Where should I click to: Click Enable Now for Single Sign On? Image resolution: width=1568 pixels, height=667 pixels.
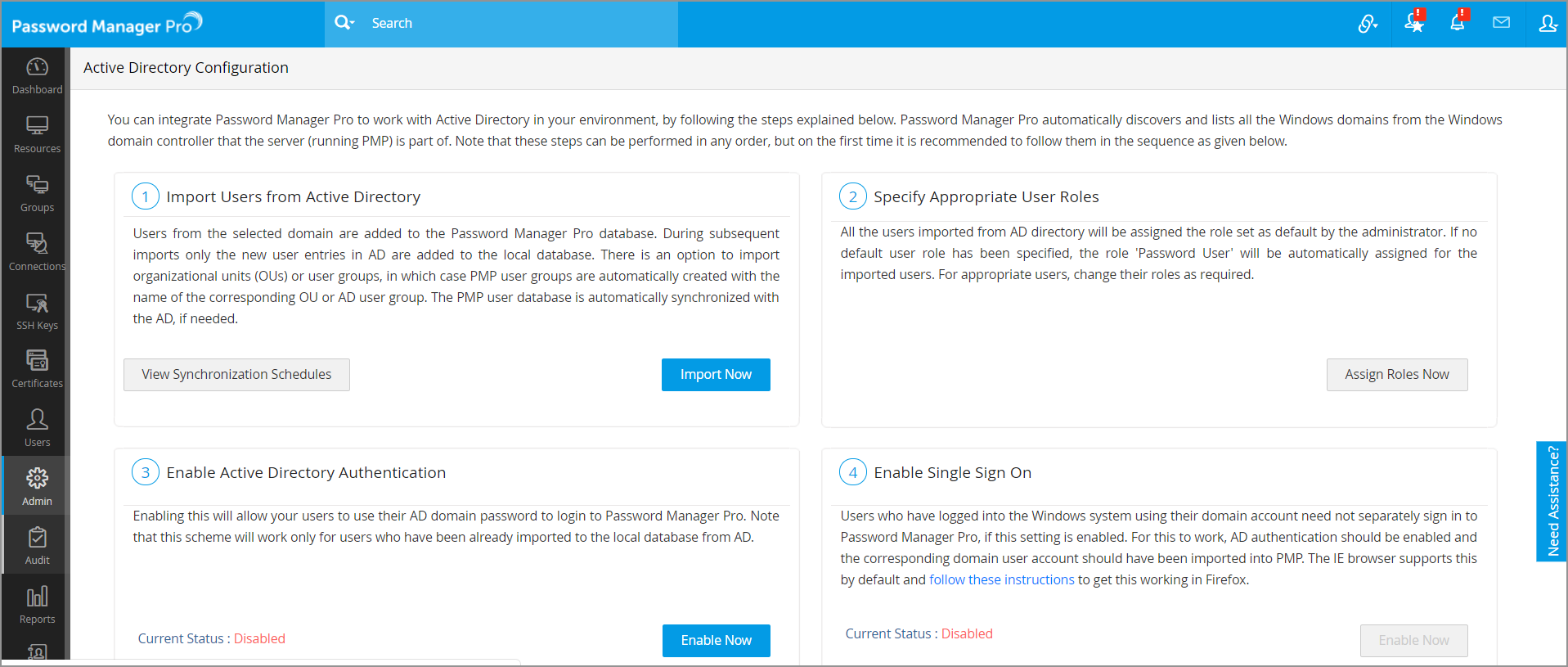pos(1414,641)
